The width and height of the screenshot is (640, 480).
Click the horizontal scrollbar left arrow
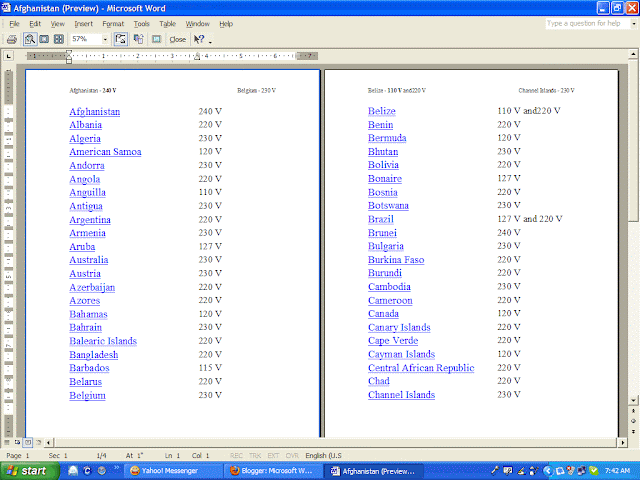[49, 442]
